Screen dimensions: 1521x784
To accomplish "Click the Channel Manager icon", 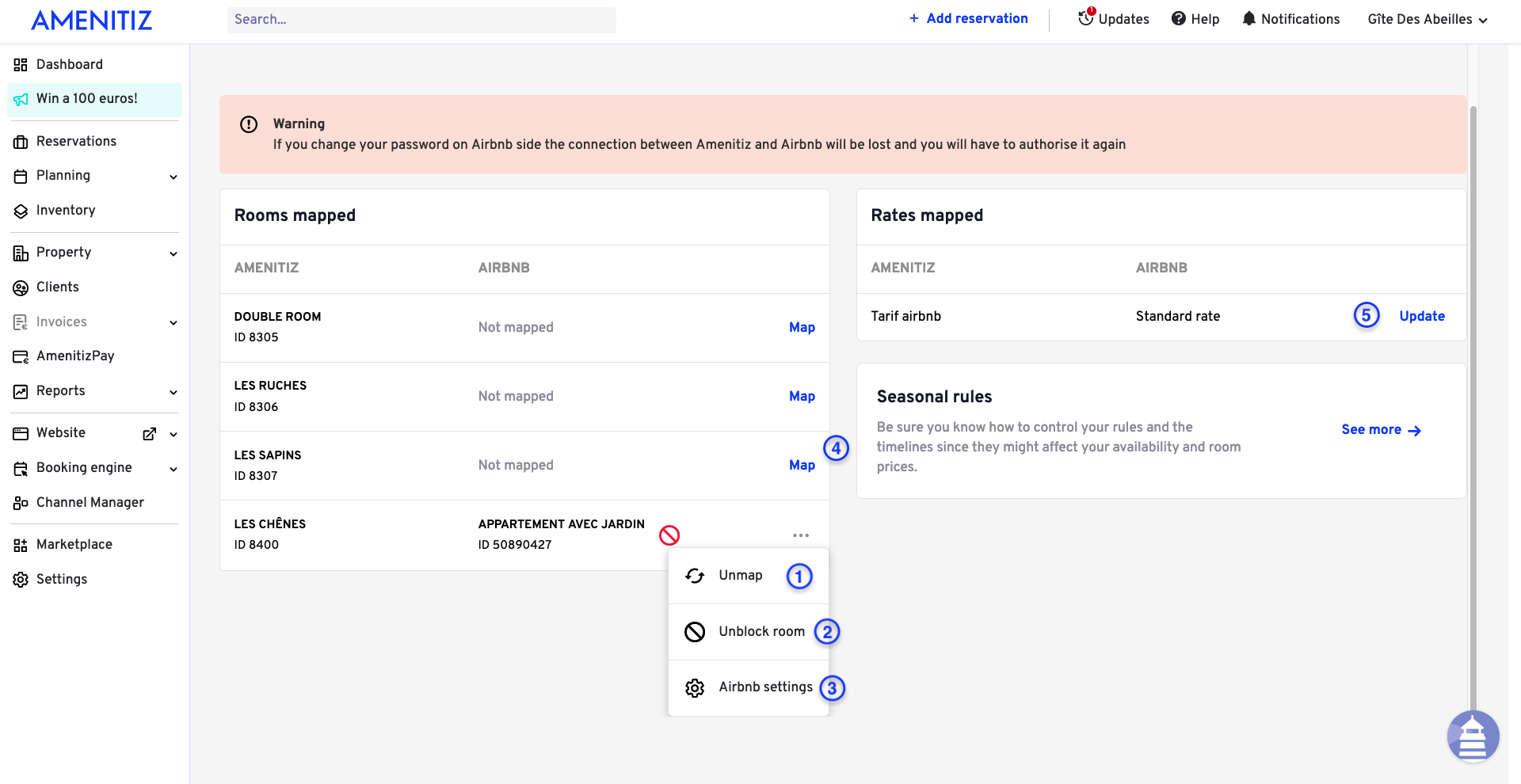I will [21, 503].
